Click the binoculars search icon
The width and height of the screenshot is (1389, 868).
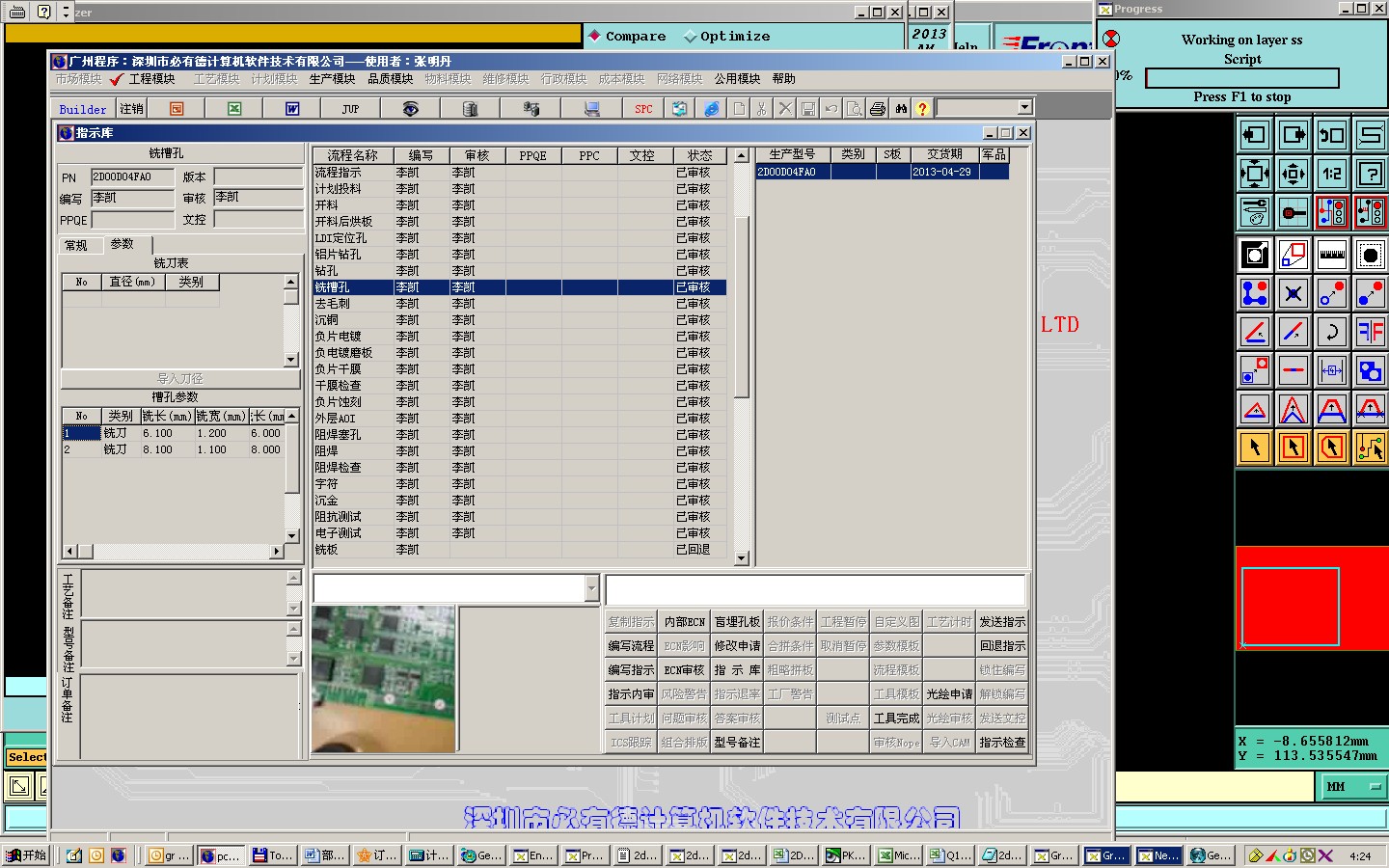coord(901,109)
